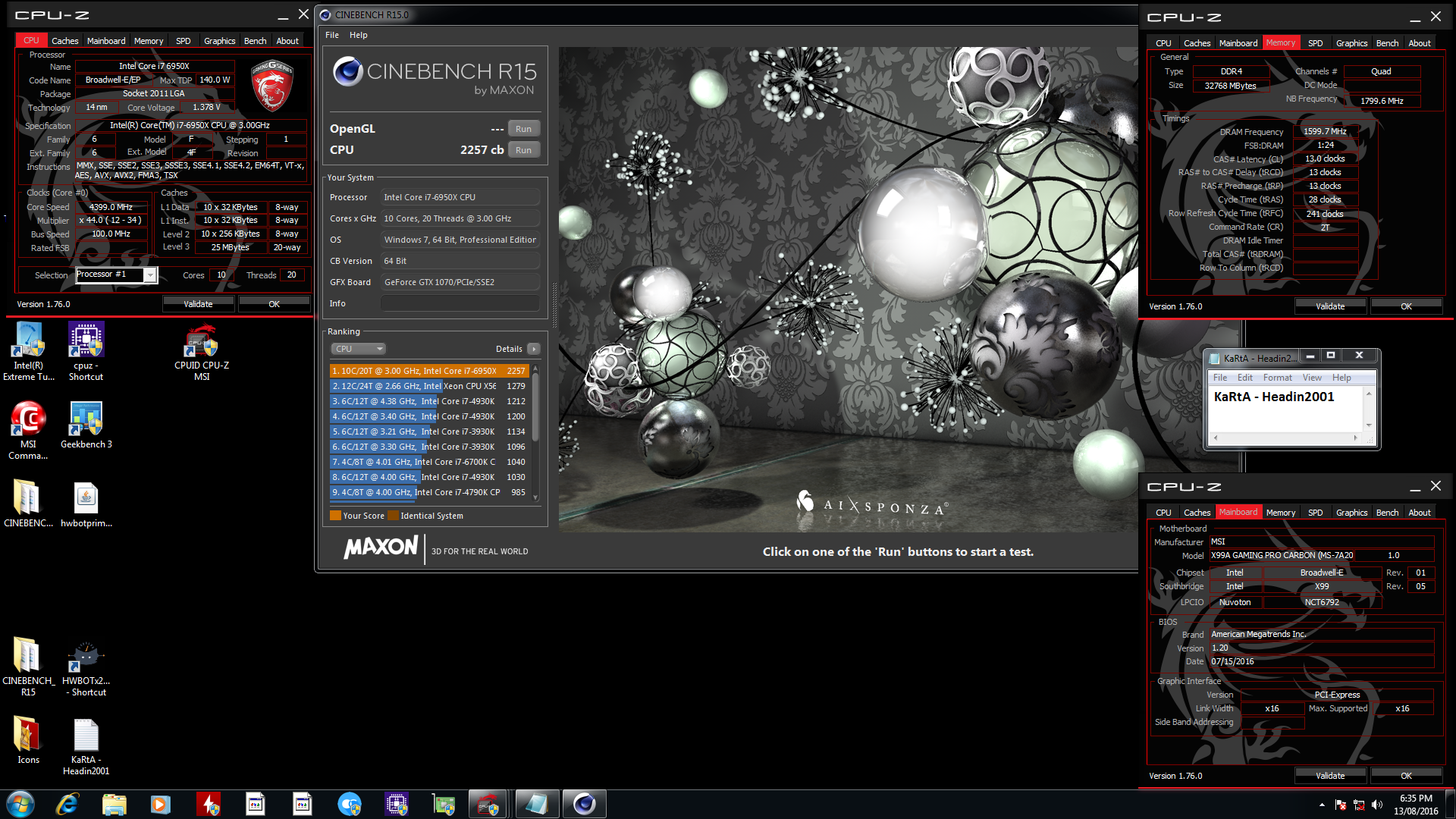
Task: Open Geekbench 3 desktop icon
Action: click(86, 425)
